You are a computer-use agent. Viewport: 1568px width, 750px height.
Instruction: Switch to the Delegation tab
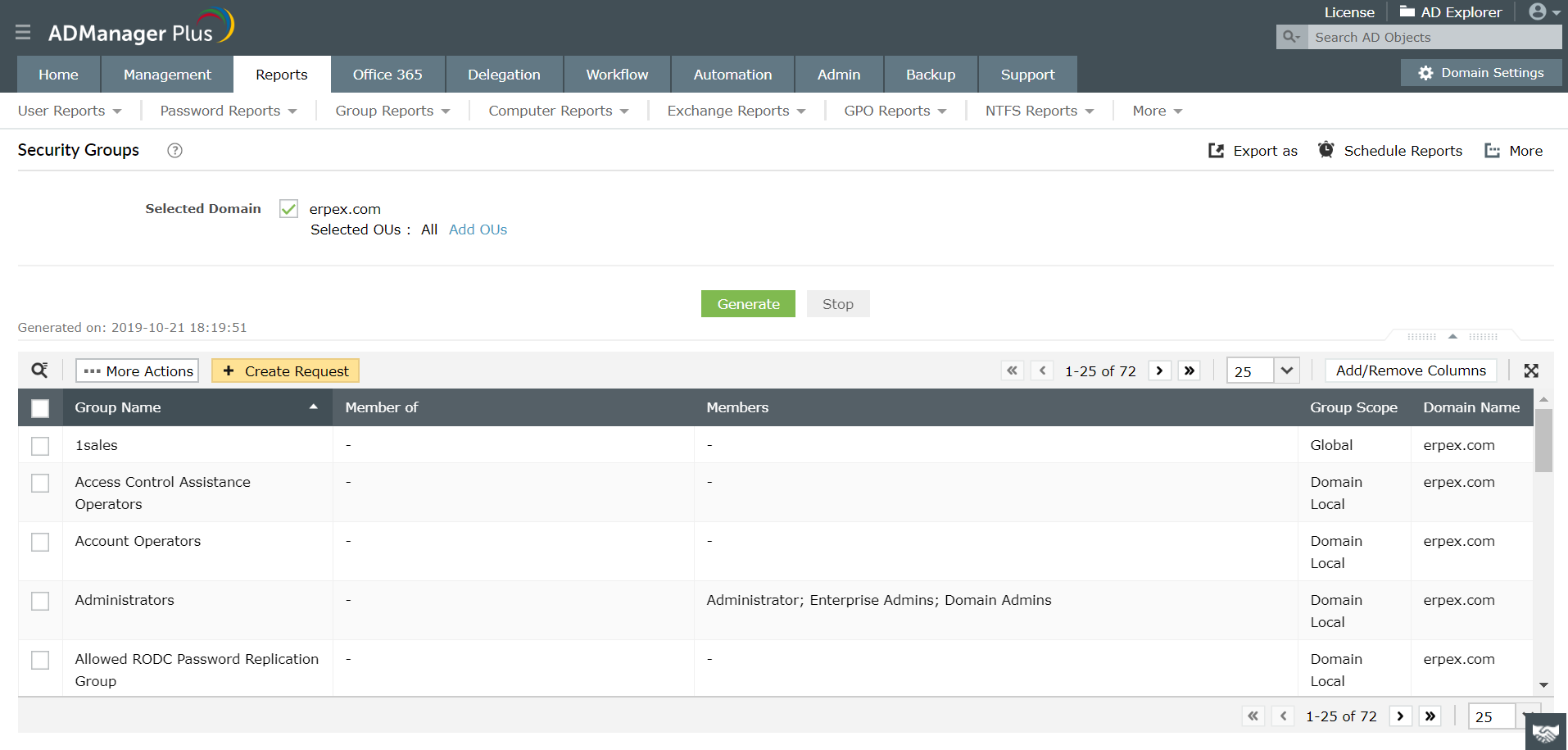point(504,74)
